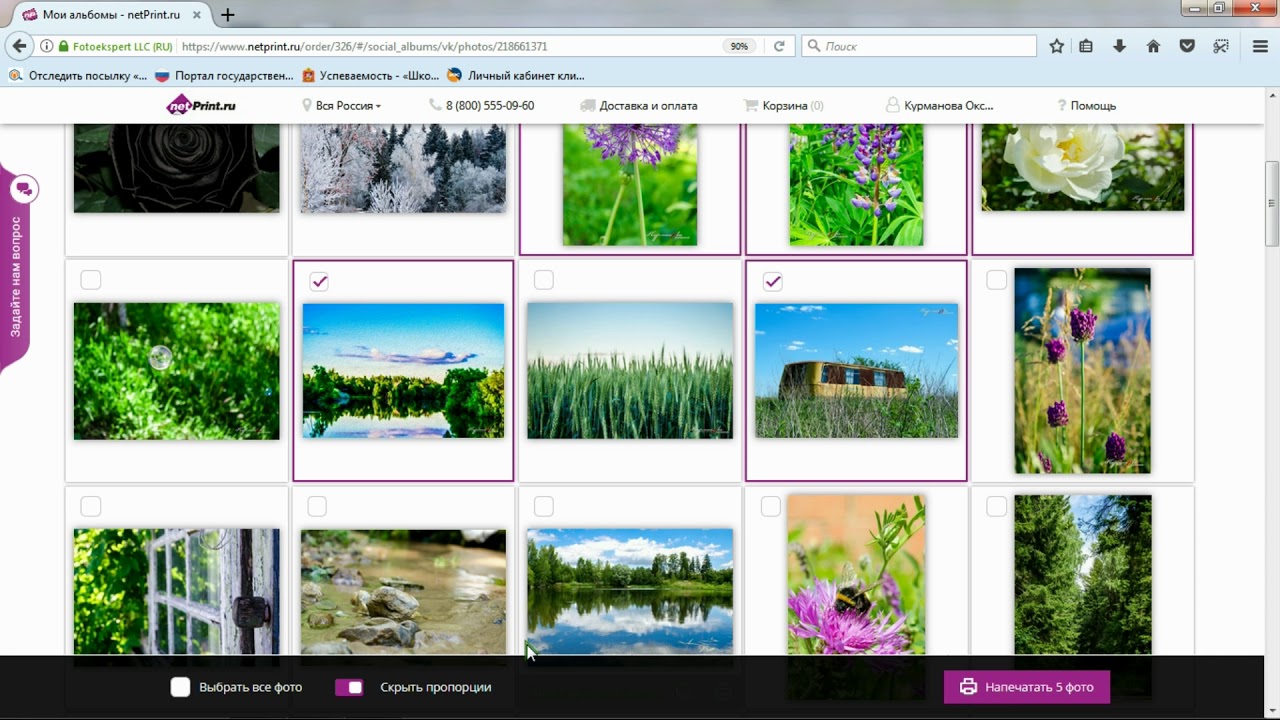The image size is (1280, 720).
Task: Uncheck the yellow bus photo checkbox
Action: coord(772,281)
